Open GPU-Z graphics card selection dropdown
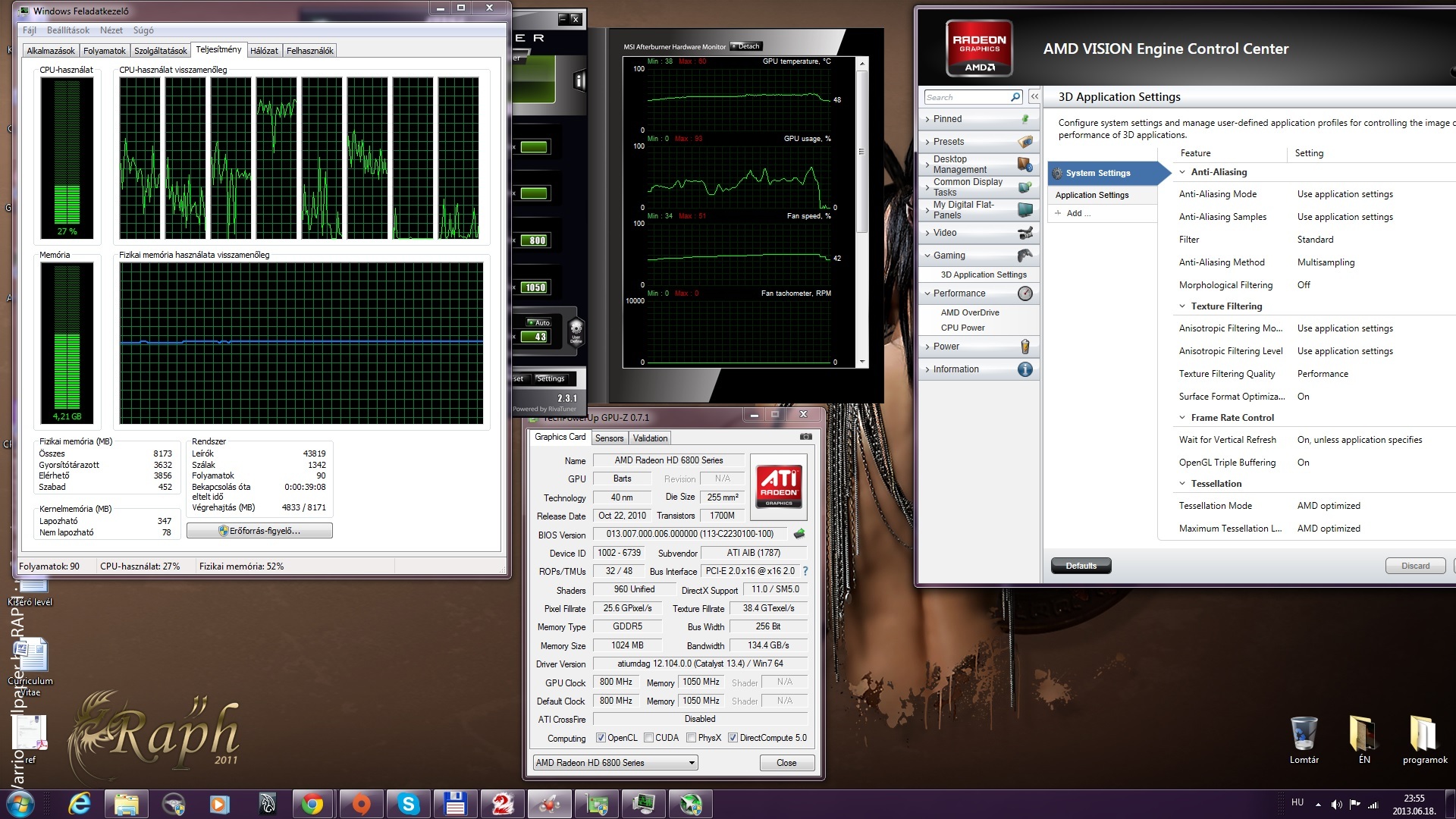The width and height of the screenshot is (1456, 819). click(615, 763)
